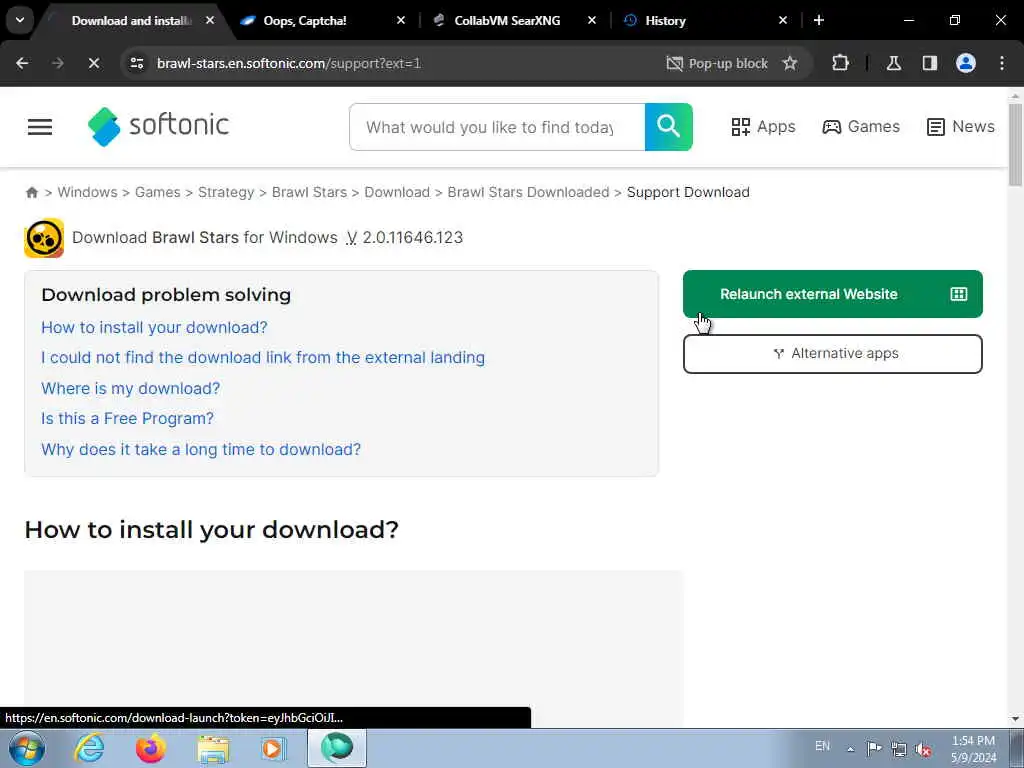Close the Oops, Captcha! tab
The height and width of the screenshot is (768, 1024).
pyautogui.click(x=401, y=20)
